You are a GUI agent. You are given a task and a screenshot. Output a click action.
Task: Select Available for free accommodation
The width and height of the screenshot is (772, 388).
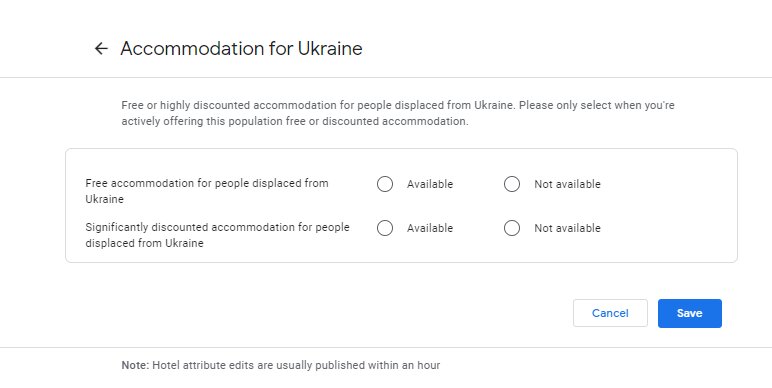tap(385, 184)
